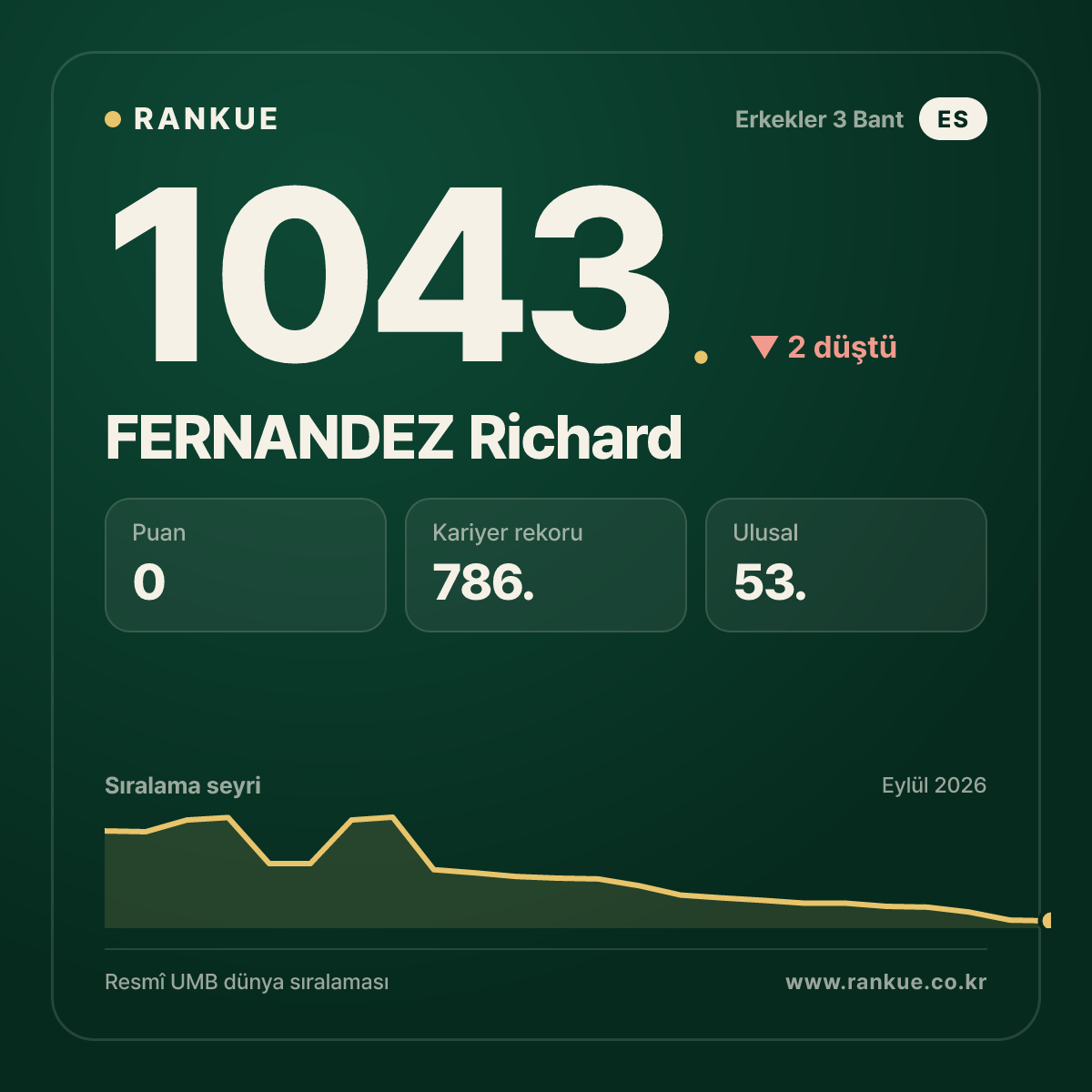Open the Puan stat card
The width and height of the screenshot is (1092, 1092).
pyautogui.click(x=246, y=565)
